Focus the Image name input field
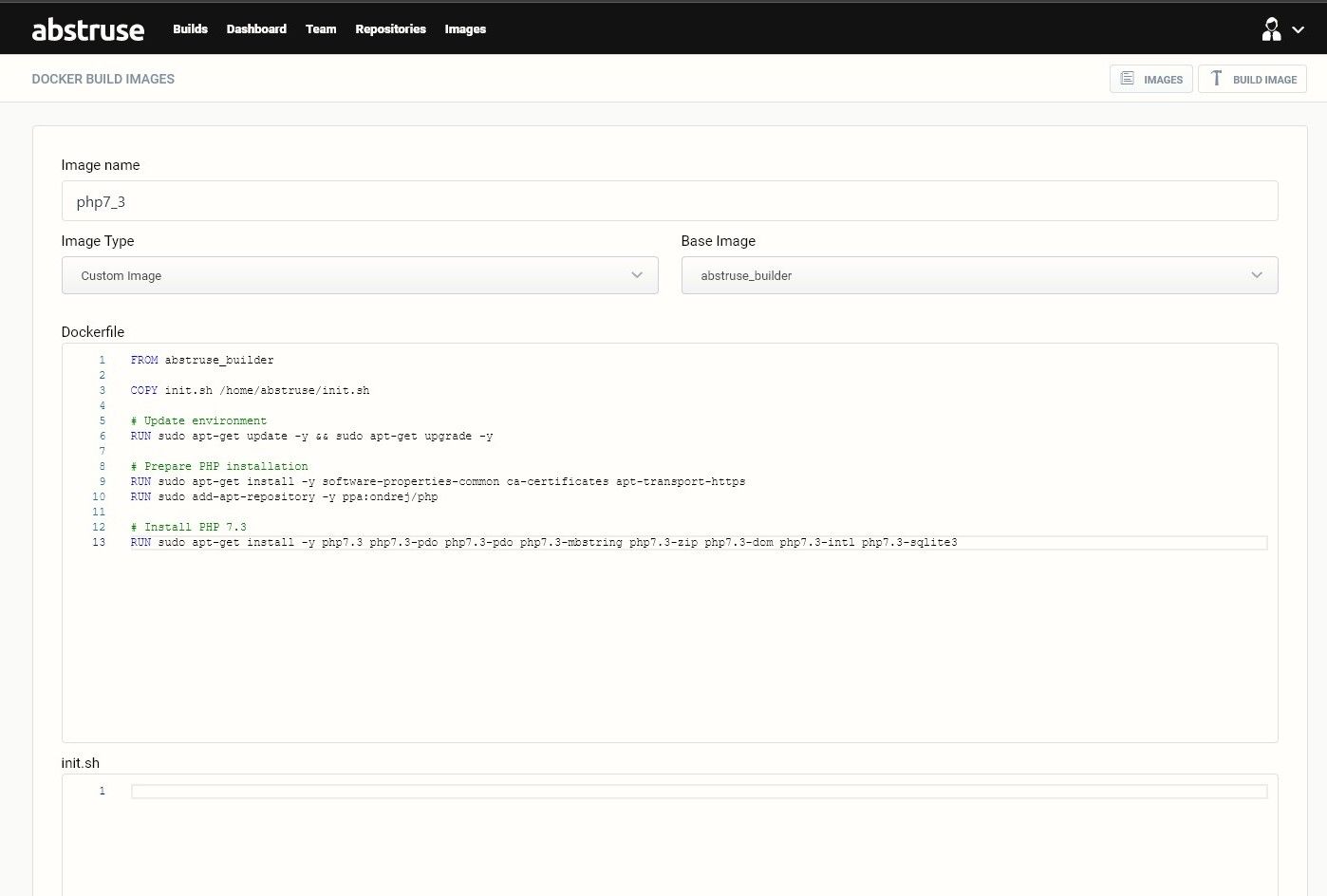Screen dimensions: 1327x896 669,201
